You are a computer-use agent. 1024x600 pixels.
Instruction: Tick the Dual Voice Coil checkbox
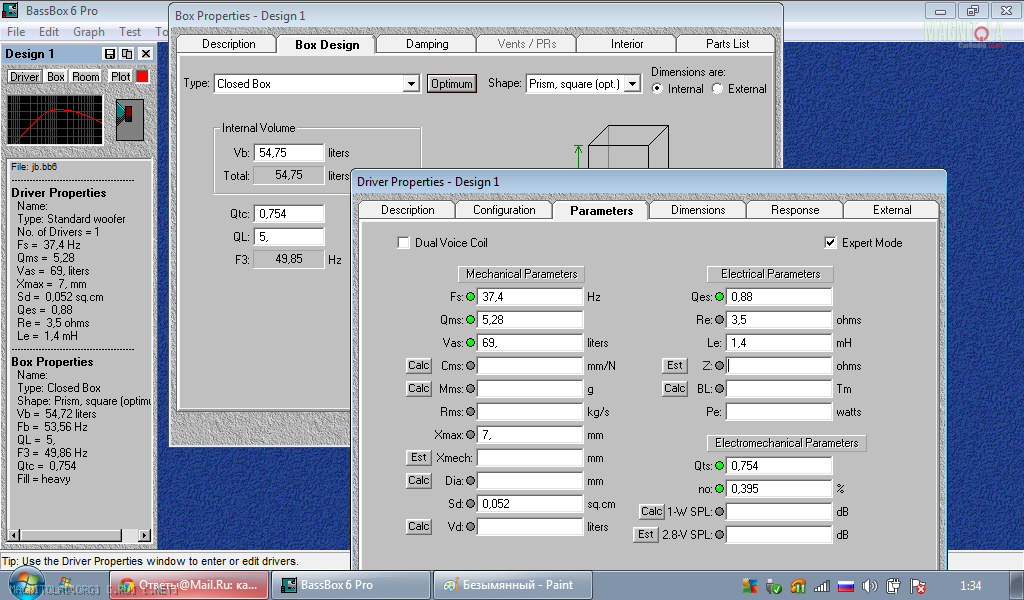coord(404,243)
